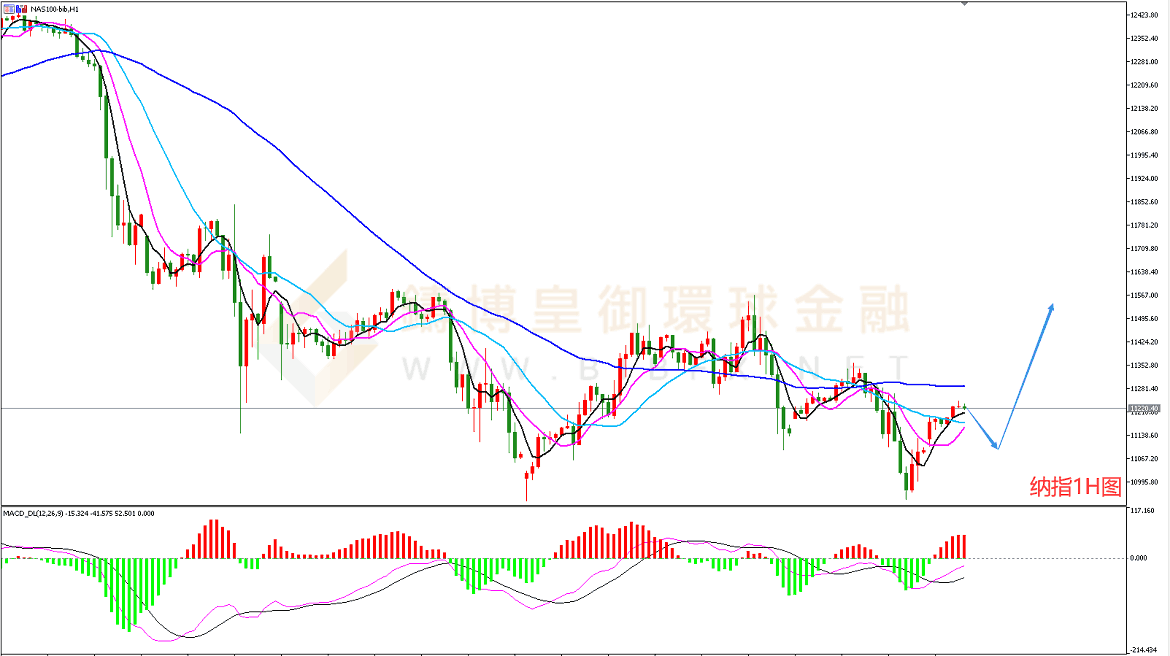Click the current price tag on the price axis
This screenshot has height=656, width=1170.
point(1142,408)
